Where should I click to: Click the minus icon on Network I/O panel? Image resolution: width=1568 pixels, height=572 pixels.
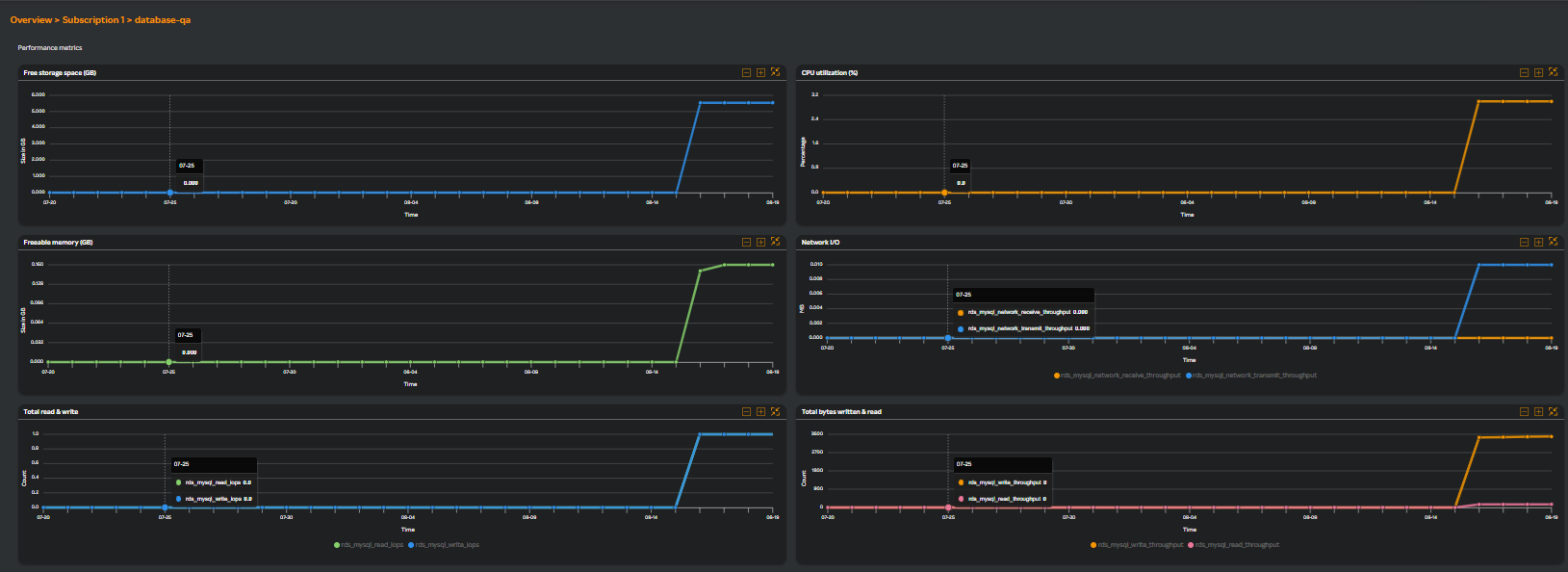click(1524, 242)
